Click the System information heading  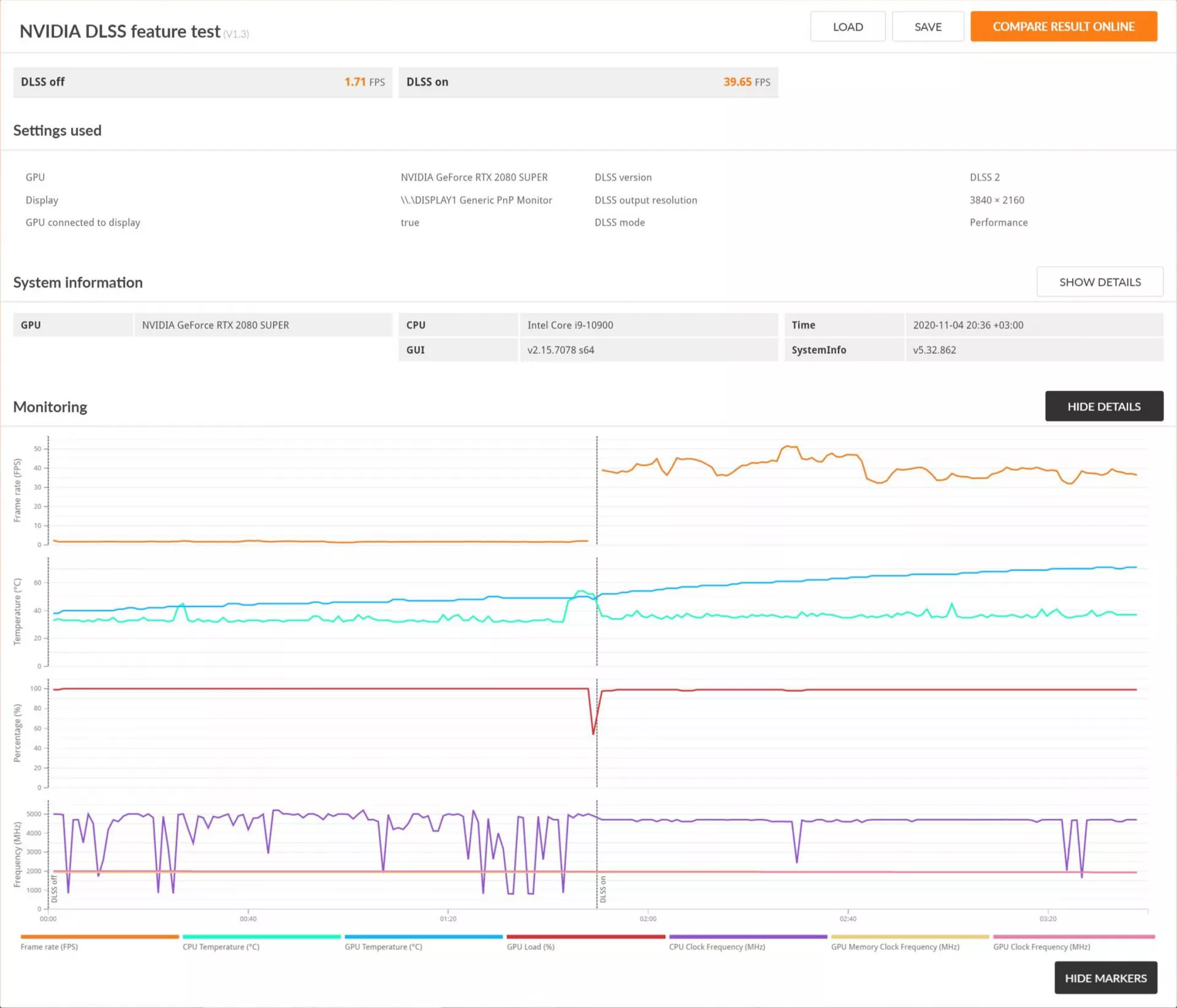pos(78,283)
